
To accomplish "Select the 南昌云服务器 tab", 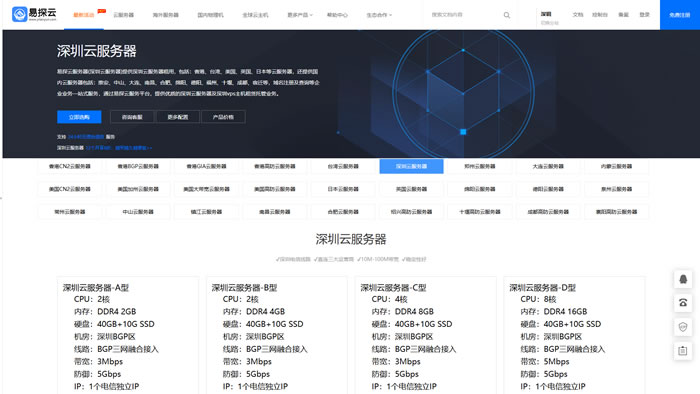I will pyautogui.click(x=275, y=212).
